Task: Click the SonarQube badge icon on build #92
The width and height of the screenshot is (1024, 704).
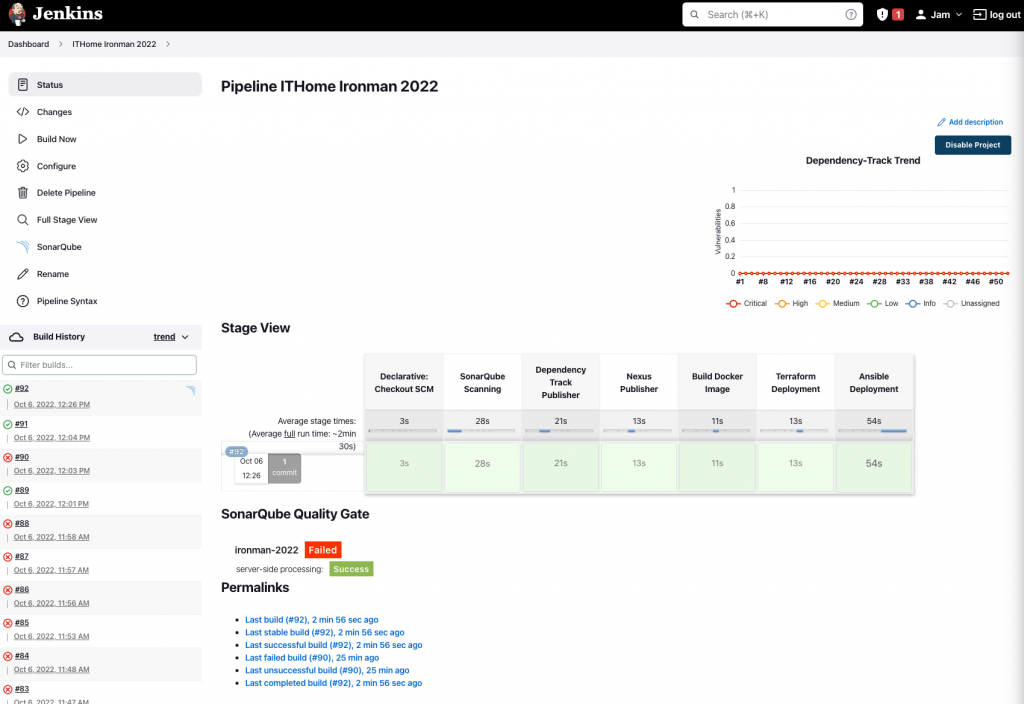Action: click(191, 390)
